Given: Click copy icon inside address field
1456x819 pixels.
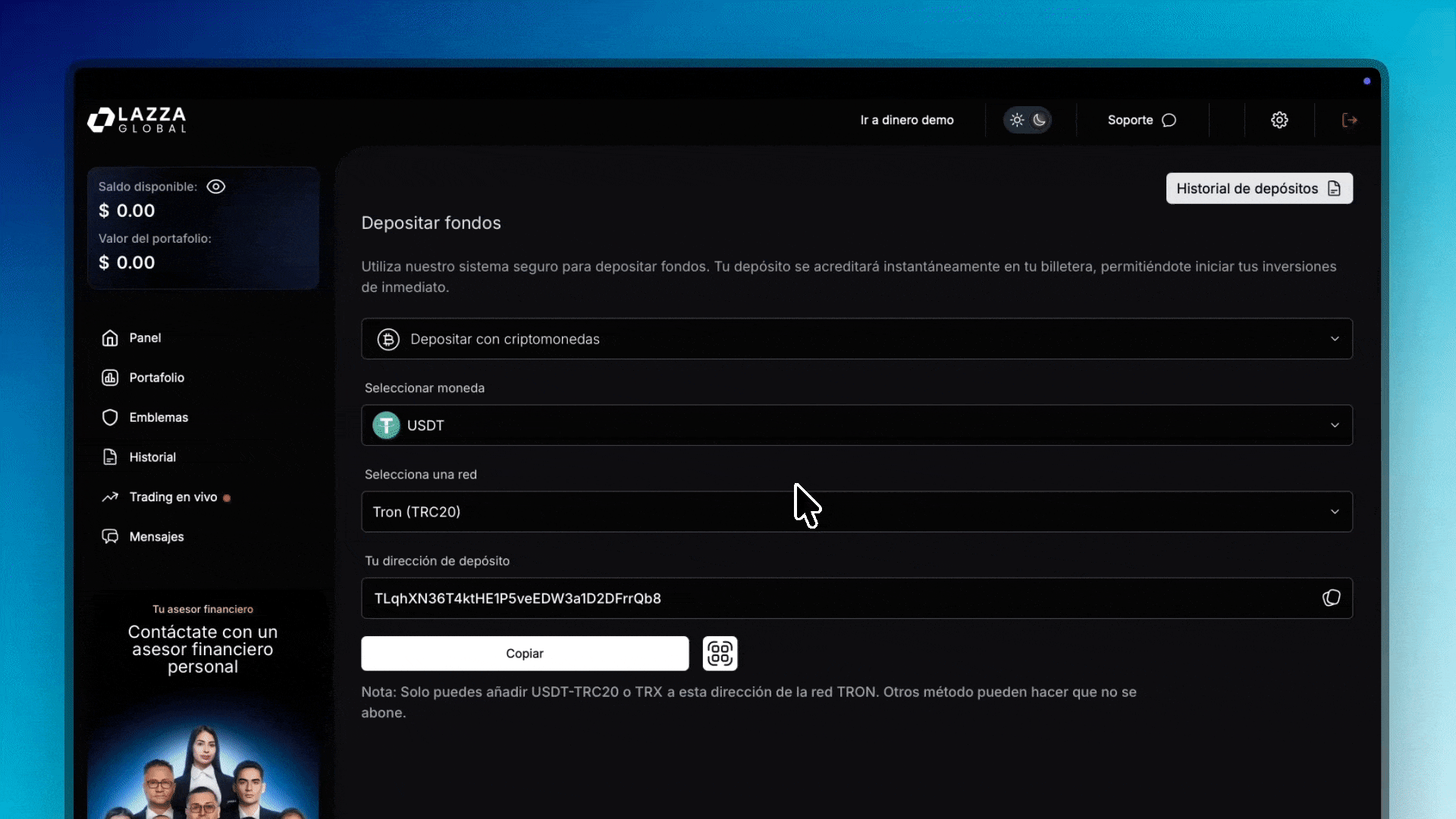Looking at the screenshot, I should 1331,598.
